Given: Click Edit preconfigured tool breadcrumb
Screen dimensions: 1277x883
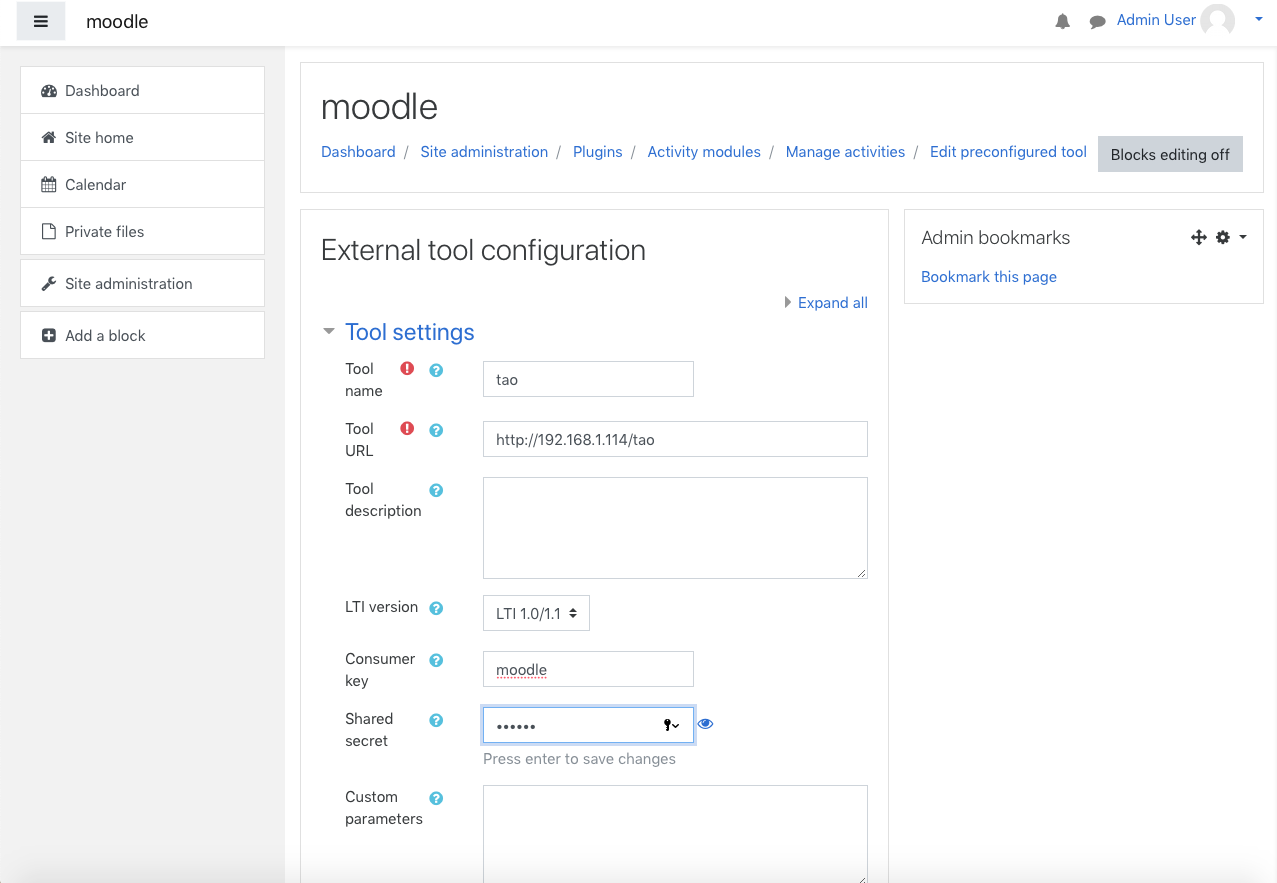Looking at the screenshot, I should pyautogui.click(x=1008, y=152).
